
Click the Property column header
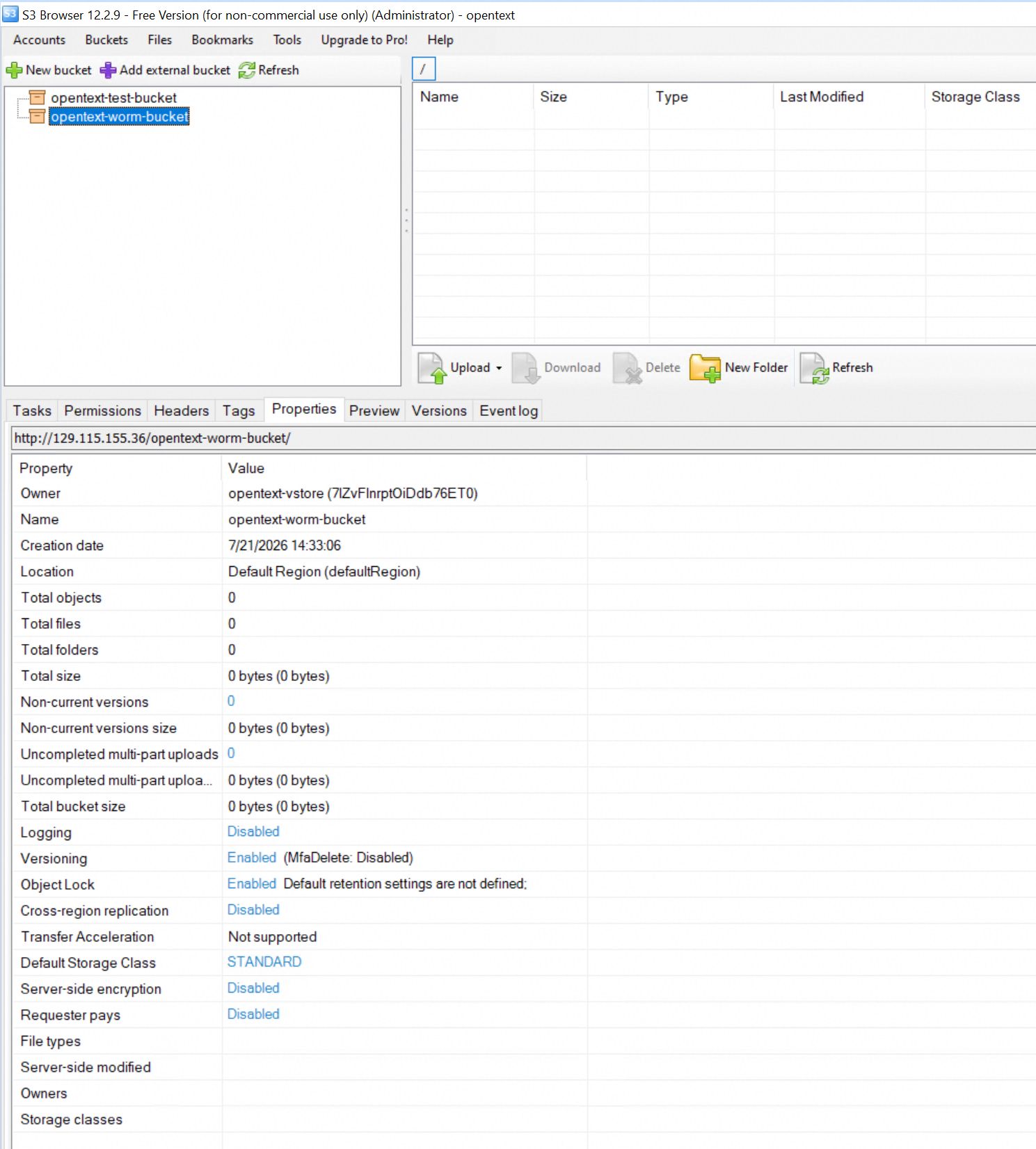tap(117, 468)
